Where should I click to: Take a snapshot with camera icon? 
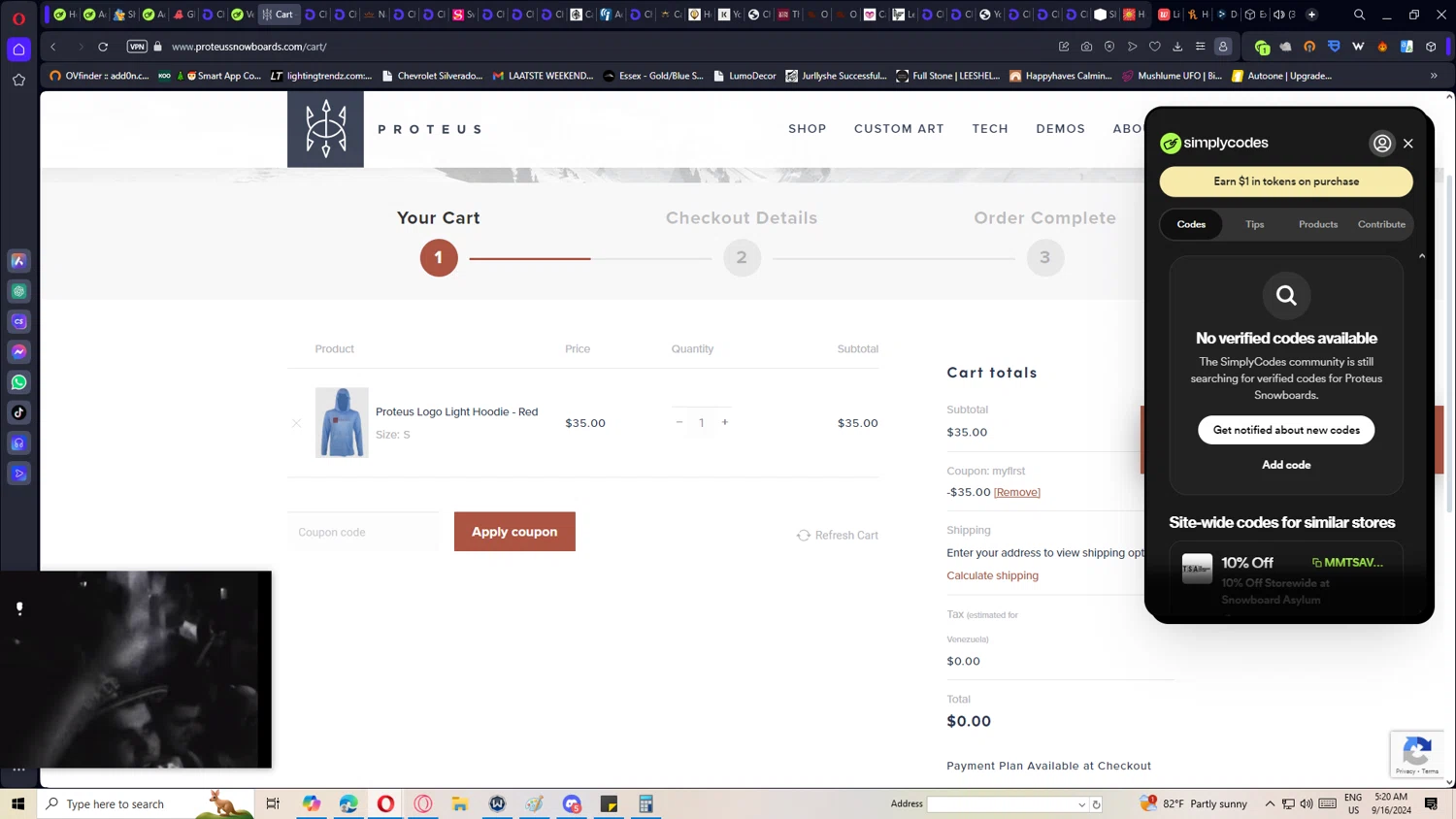(1086, 47)
